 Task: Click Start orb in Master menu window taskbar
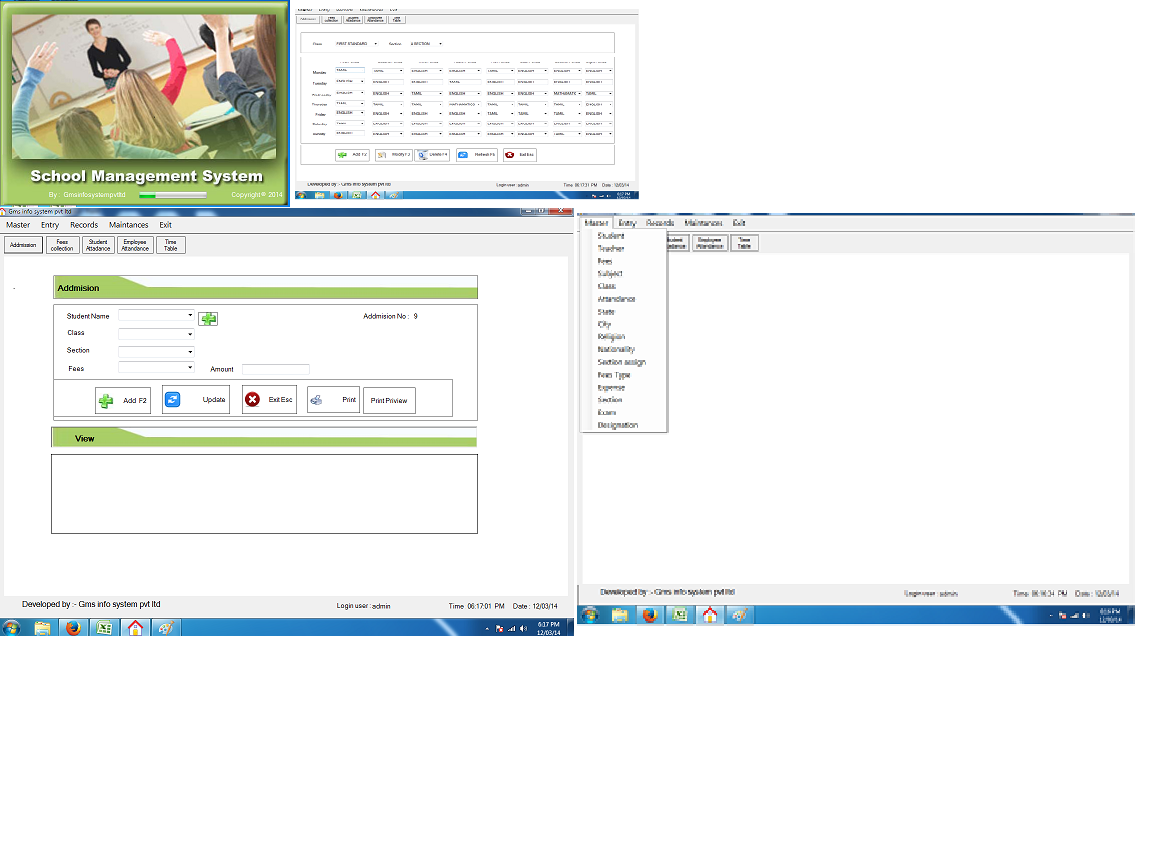[x=590, y=615]
